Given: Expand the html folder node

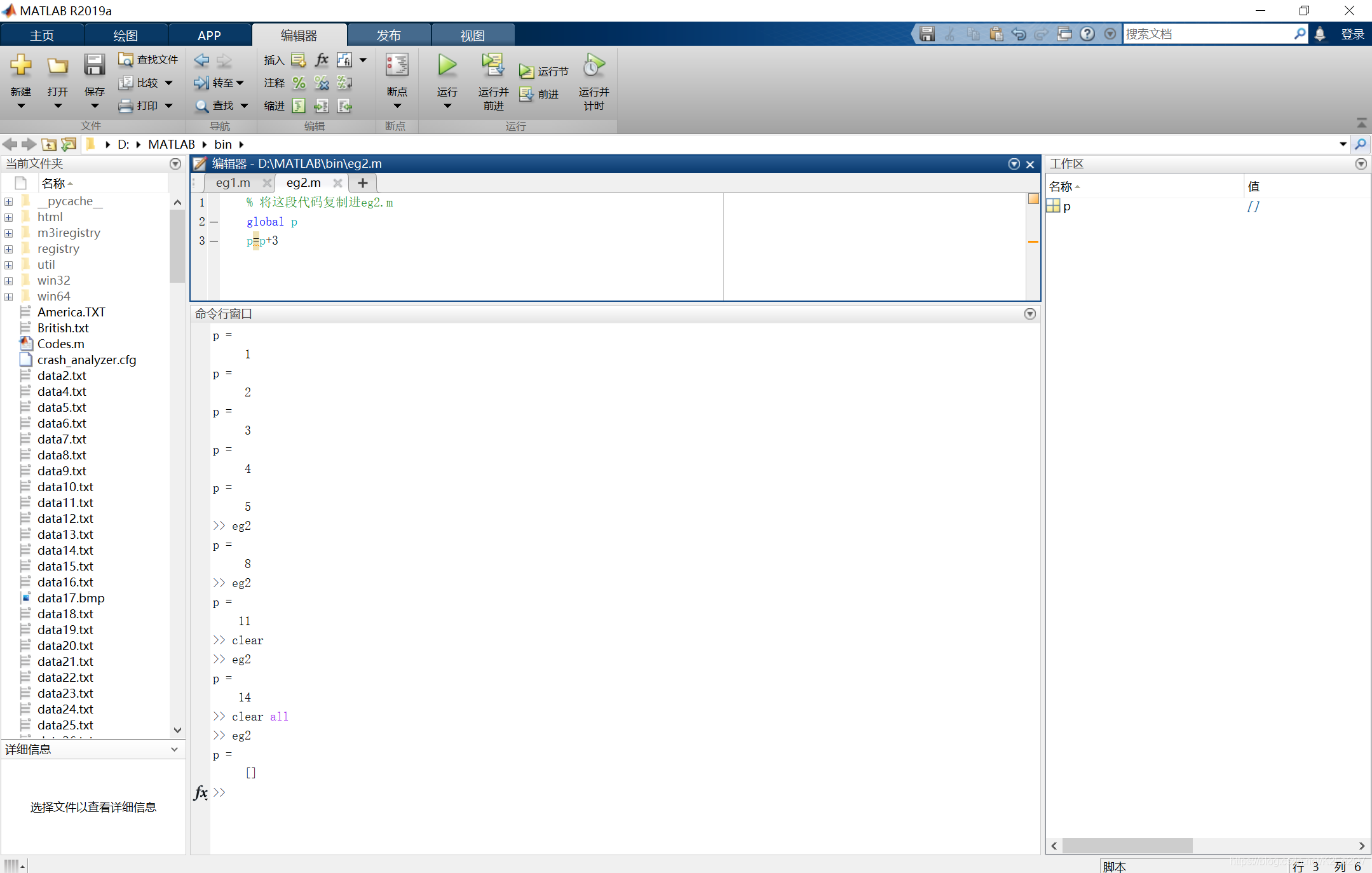Looking at the screenshot, I should pyautogui.click(x=9, y=217).
